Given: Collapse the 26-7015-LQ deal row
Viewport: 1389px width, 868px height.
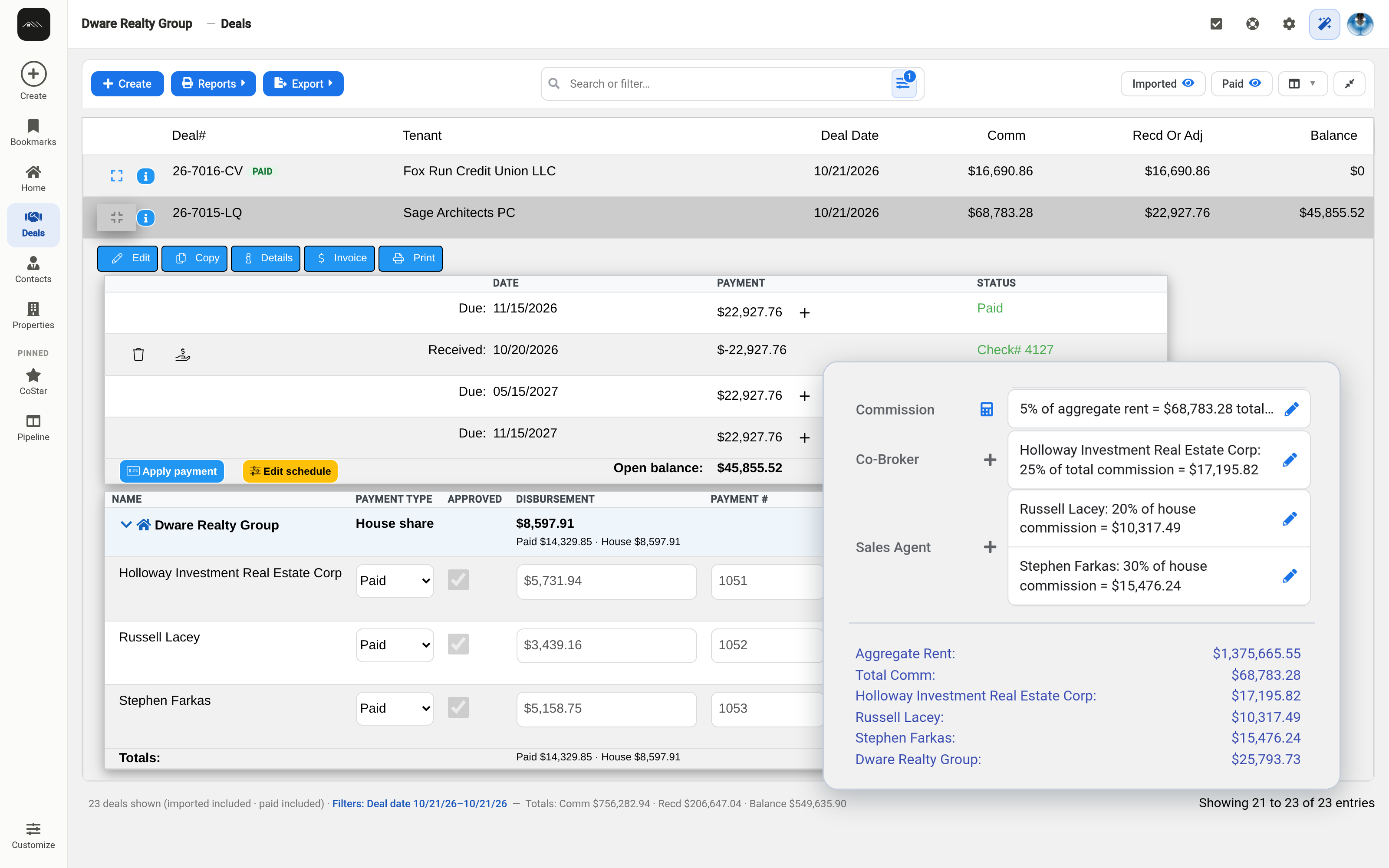Looking at the screenshot, I should pyautogui.click(x=116, y=217).
